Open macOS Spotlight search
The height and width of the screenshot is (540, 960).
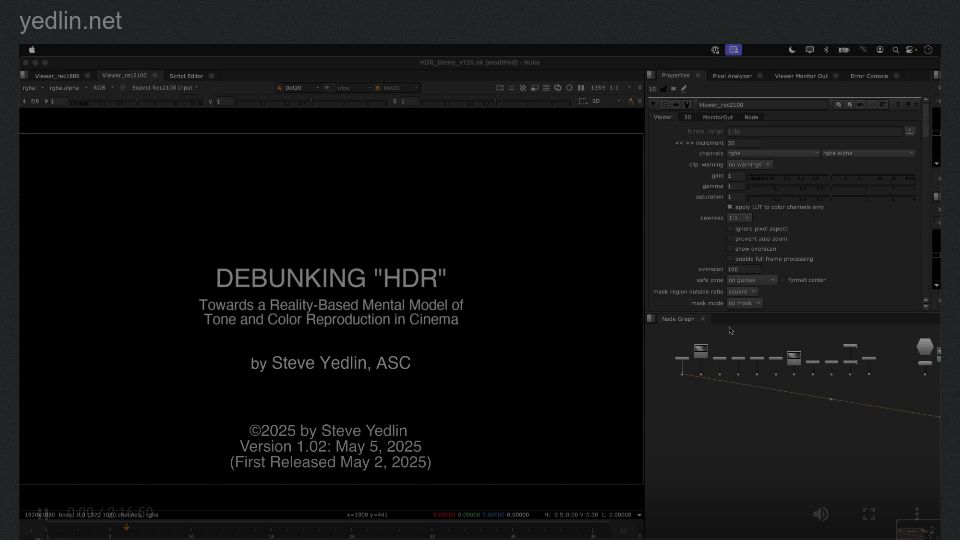[x=895, y=50]
